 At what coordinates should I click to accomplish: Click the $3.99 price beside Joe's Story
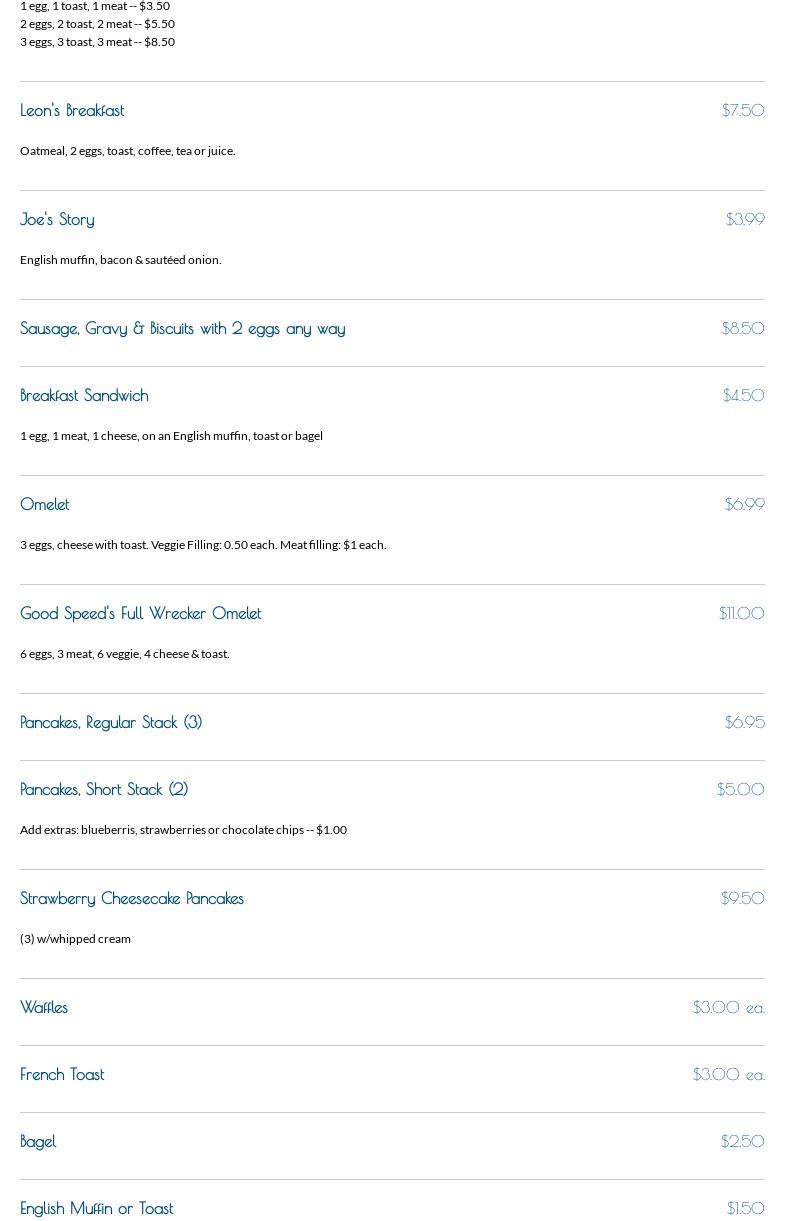pos(744,219)
